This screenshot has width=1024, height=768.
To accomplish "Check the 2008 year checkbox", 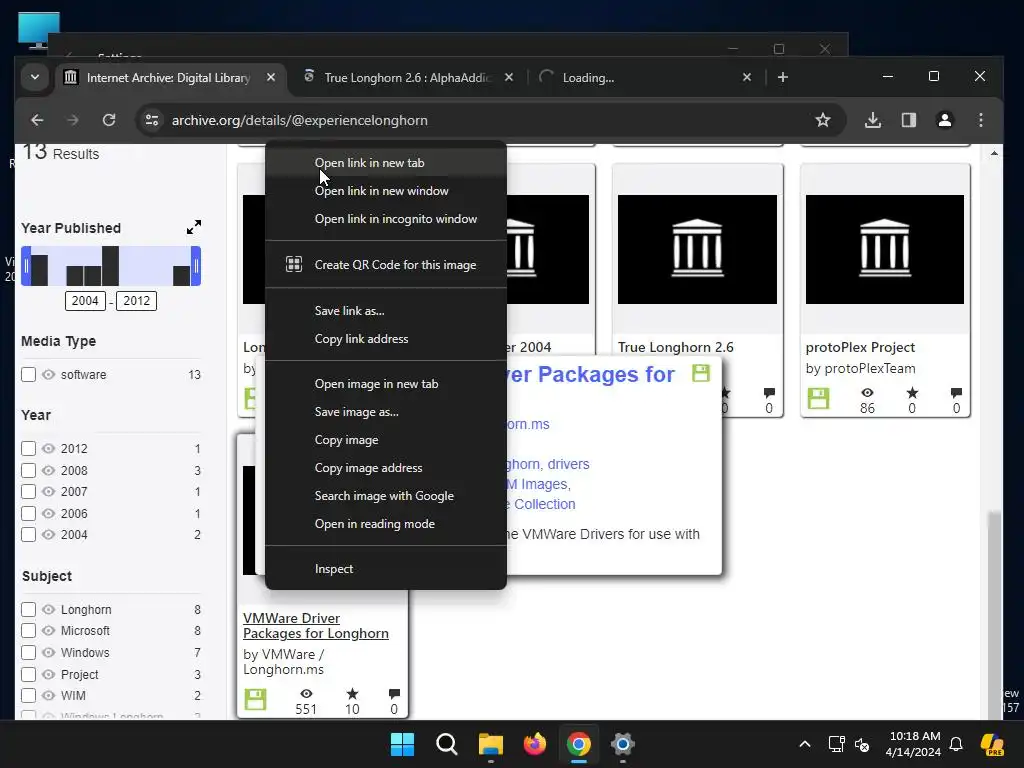I will coord(28,470).
